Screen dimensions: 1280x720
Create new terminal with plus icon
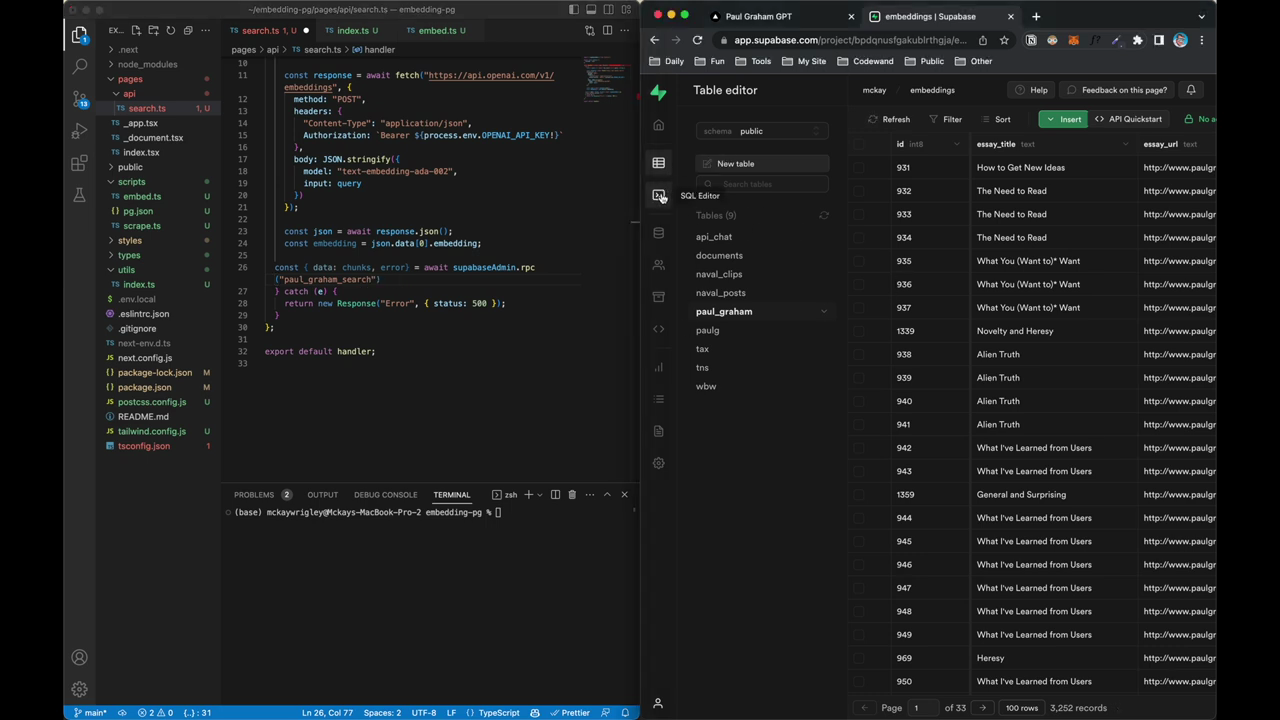(529, 494)
